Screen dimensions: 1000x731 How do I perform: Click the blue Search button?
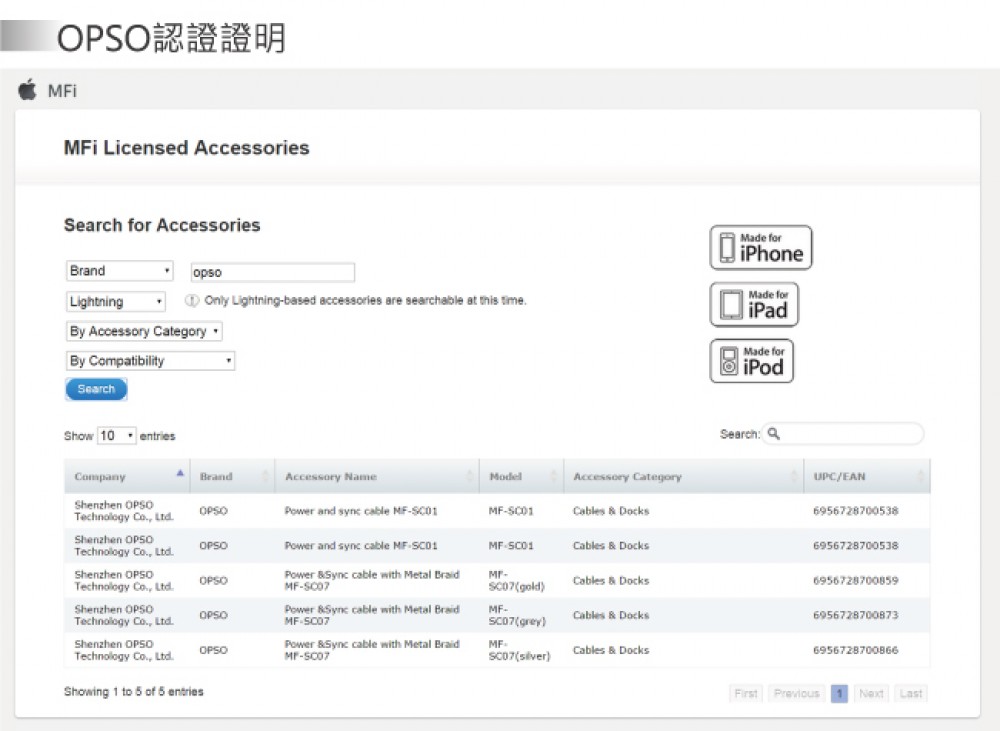[96, 389]
